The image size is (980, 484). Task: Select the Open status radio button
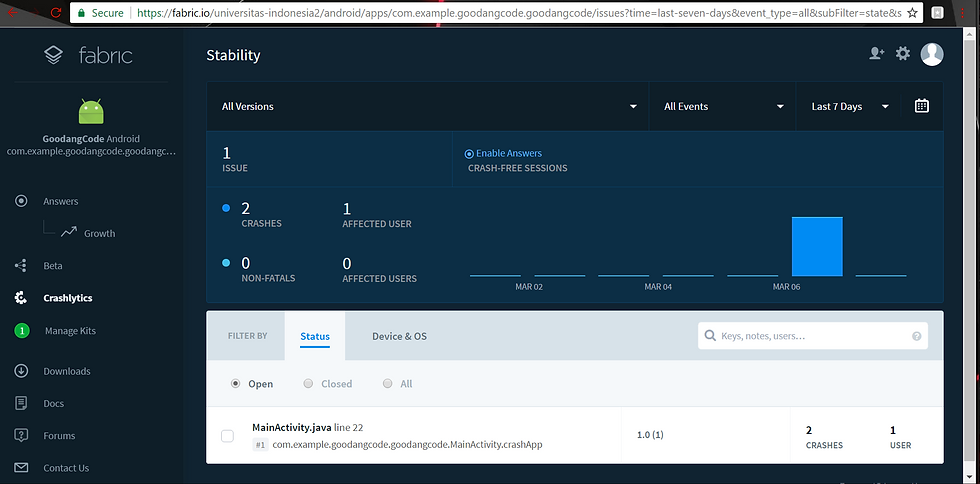click(x=236, y=383)
